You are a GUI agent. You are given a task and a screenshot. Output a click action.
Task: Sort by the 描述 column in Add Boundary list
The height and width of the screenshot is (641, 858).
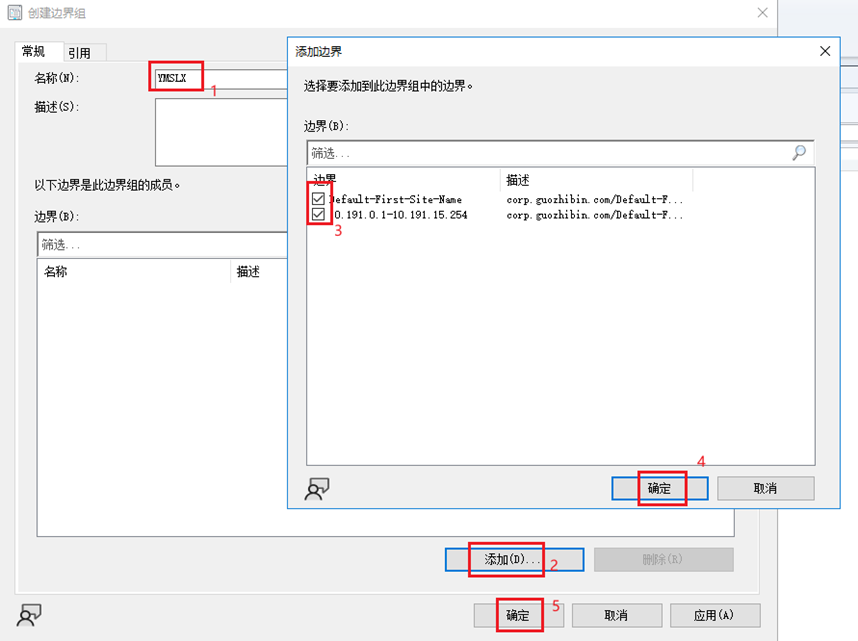[596, 180]
